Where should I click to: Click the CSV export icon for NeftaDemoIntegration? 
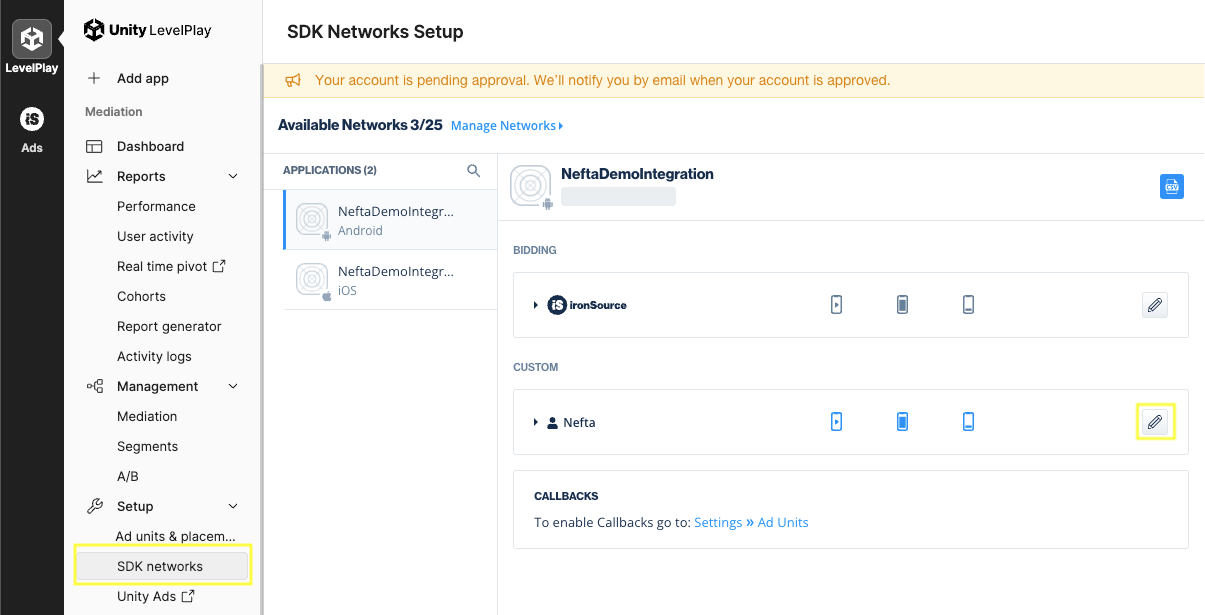(x=1171, y=186)
